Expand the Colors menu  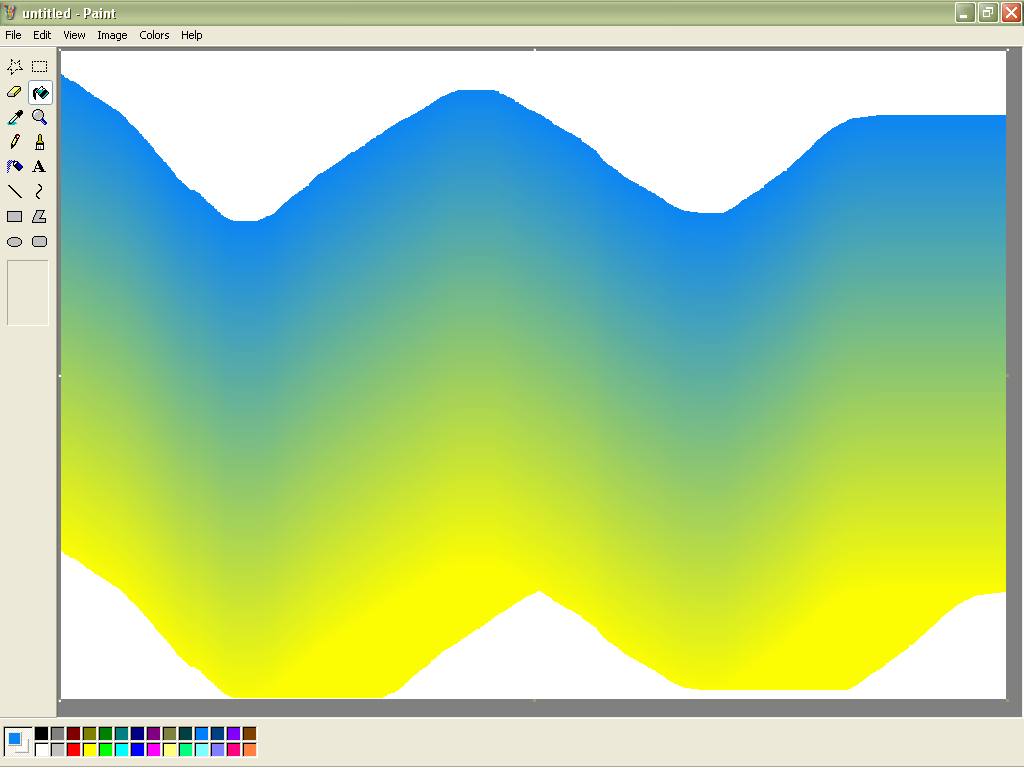pos(154,35)
